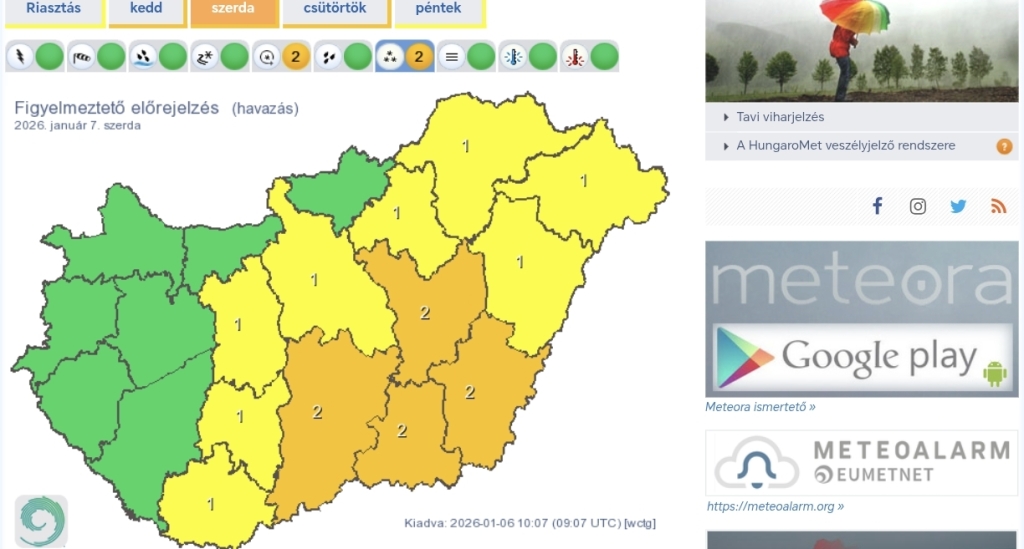Select the snowdrift warning icon
The width and height of the screenshot is (1024, 549).
204,57
